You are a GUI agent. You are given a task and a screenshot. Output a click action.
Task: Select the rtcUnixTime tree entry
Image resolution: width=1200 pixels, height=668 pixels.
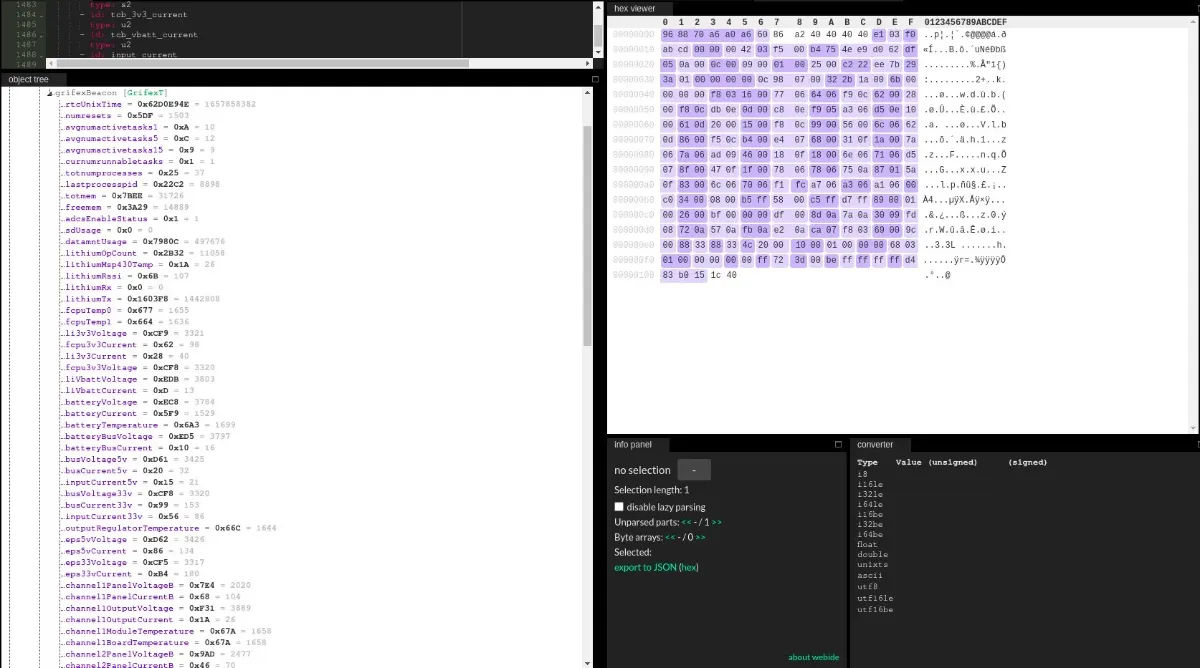pyautogui.click(x=158, y=104)
